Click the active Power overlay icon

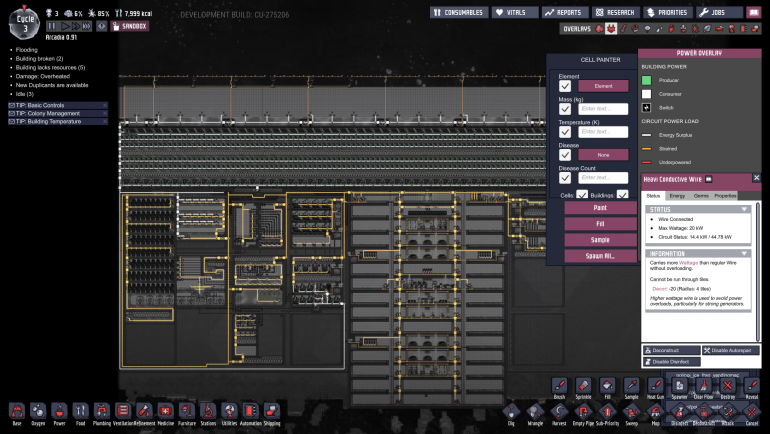(x=612, y=29)
